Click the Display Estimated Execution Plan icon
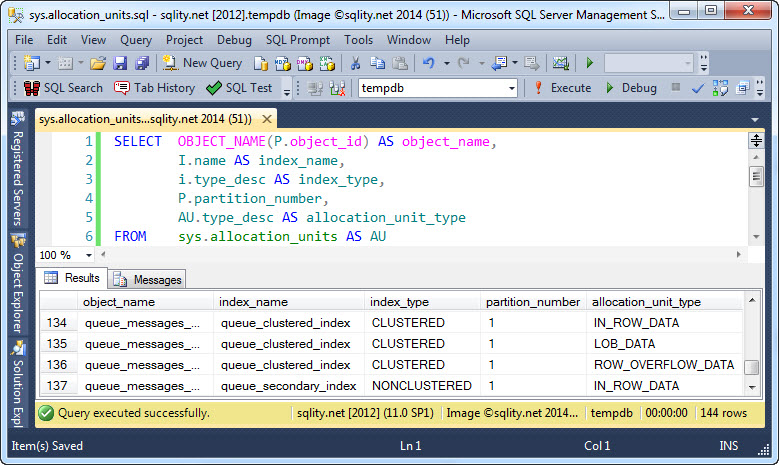The height and width of the screenshot is (465, 779). [720, 88]
